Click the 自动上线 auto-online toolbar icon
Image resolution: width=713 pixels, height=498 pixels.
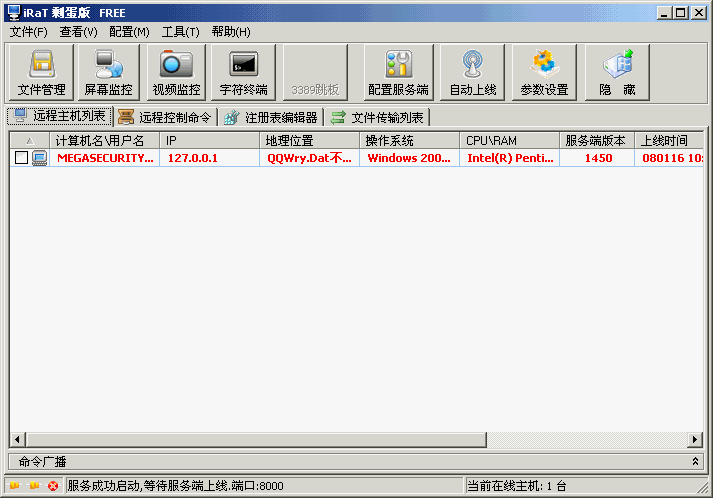(473, 72)
